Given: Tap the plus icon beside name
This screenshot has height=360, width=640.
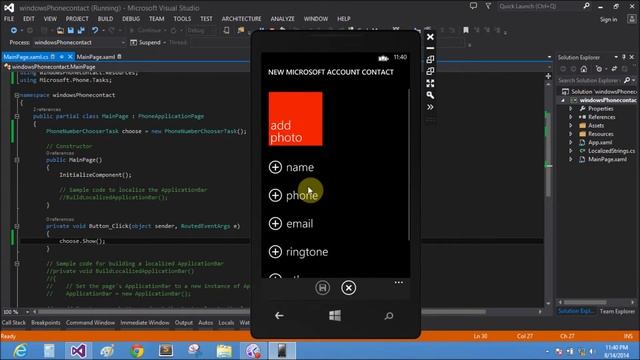Looking at the screenshot, I should (275, 167).
